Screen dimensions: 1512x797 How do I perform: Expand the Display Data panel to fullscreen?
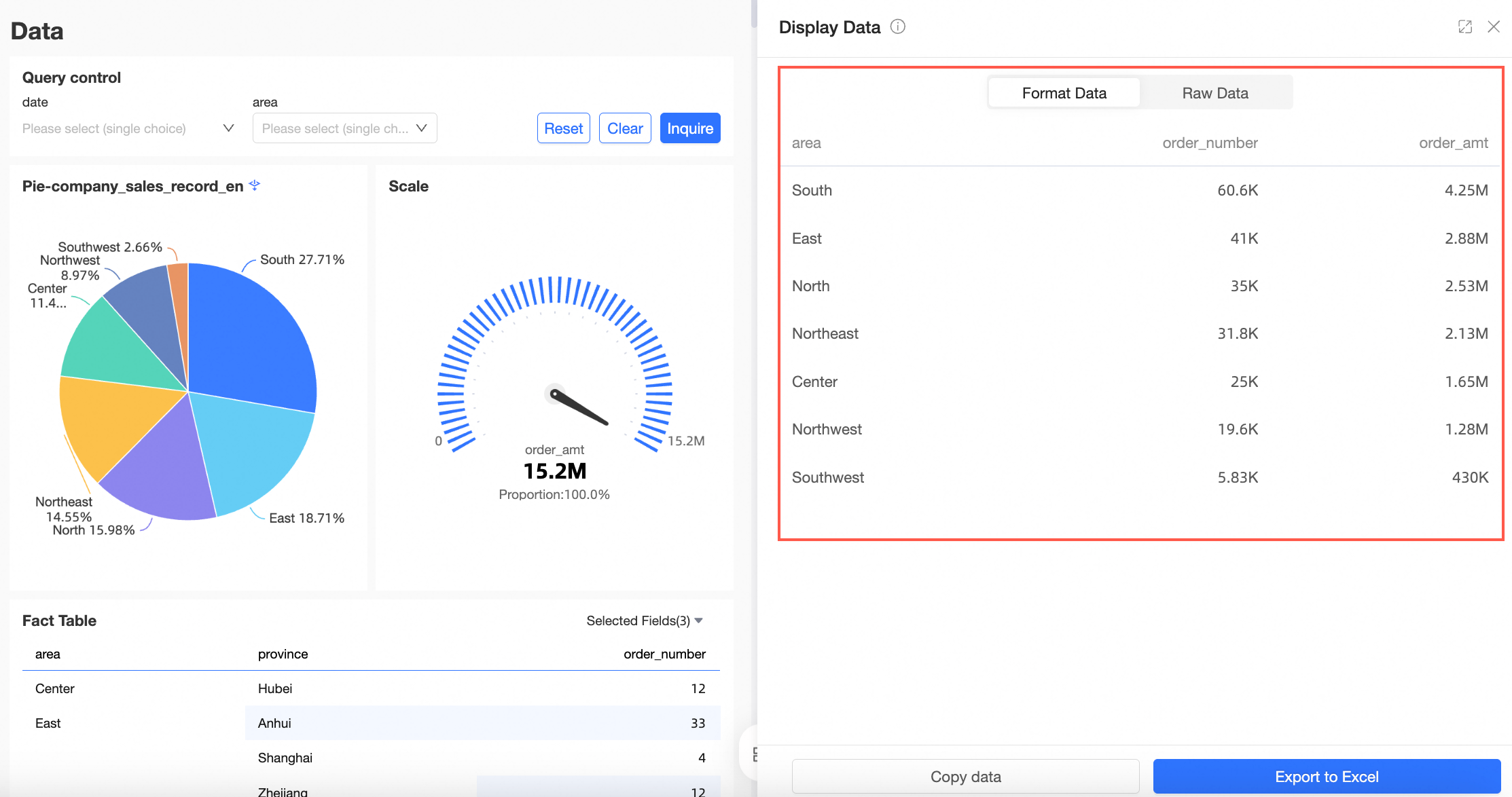click(x=1465, y=27)
